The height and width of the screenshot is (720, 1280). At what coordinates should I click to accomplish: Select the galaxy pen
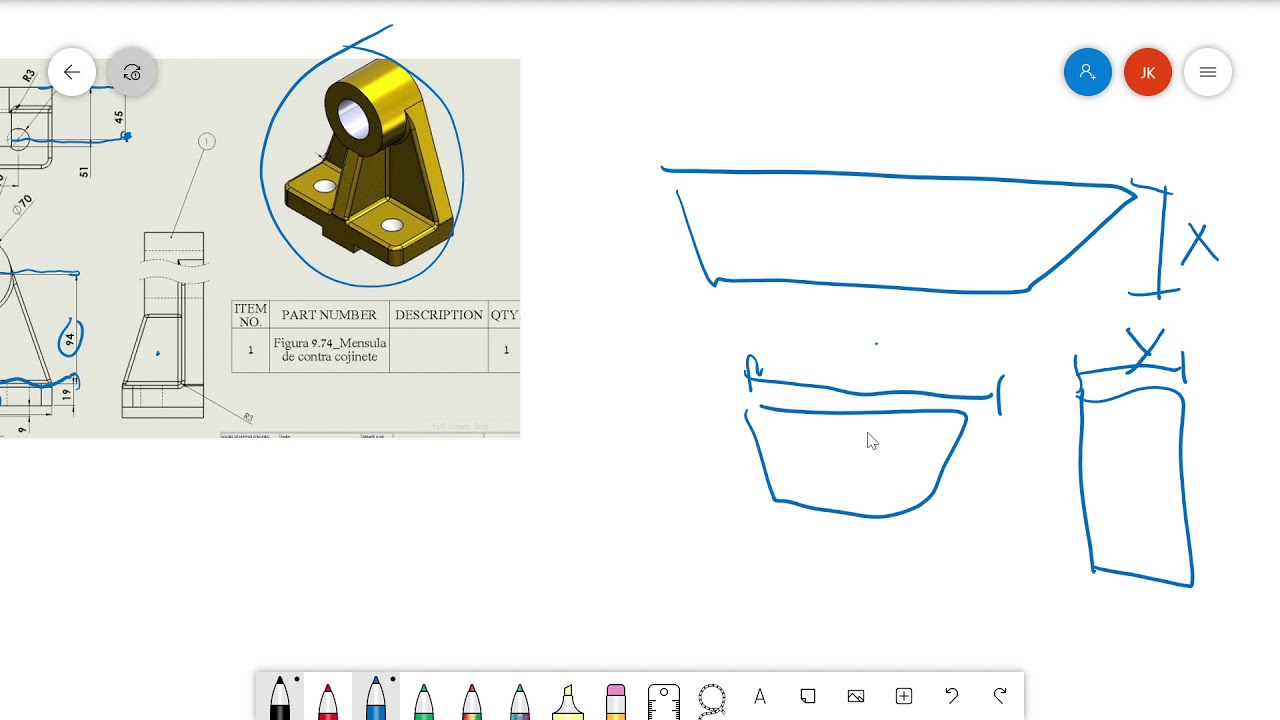coord(520,699)
